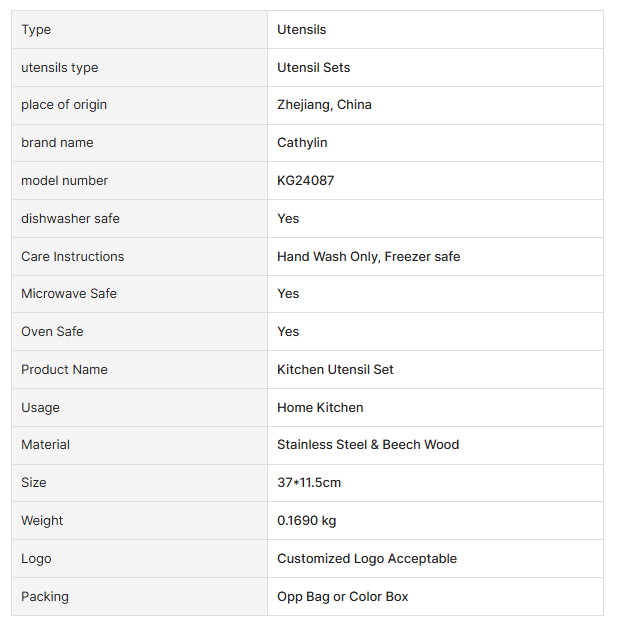Select the "Utensils" value in the Type row

pos(301,30)
